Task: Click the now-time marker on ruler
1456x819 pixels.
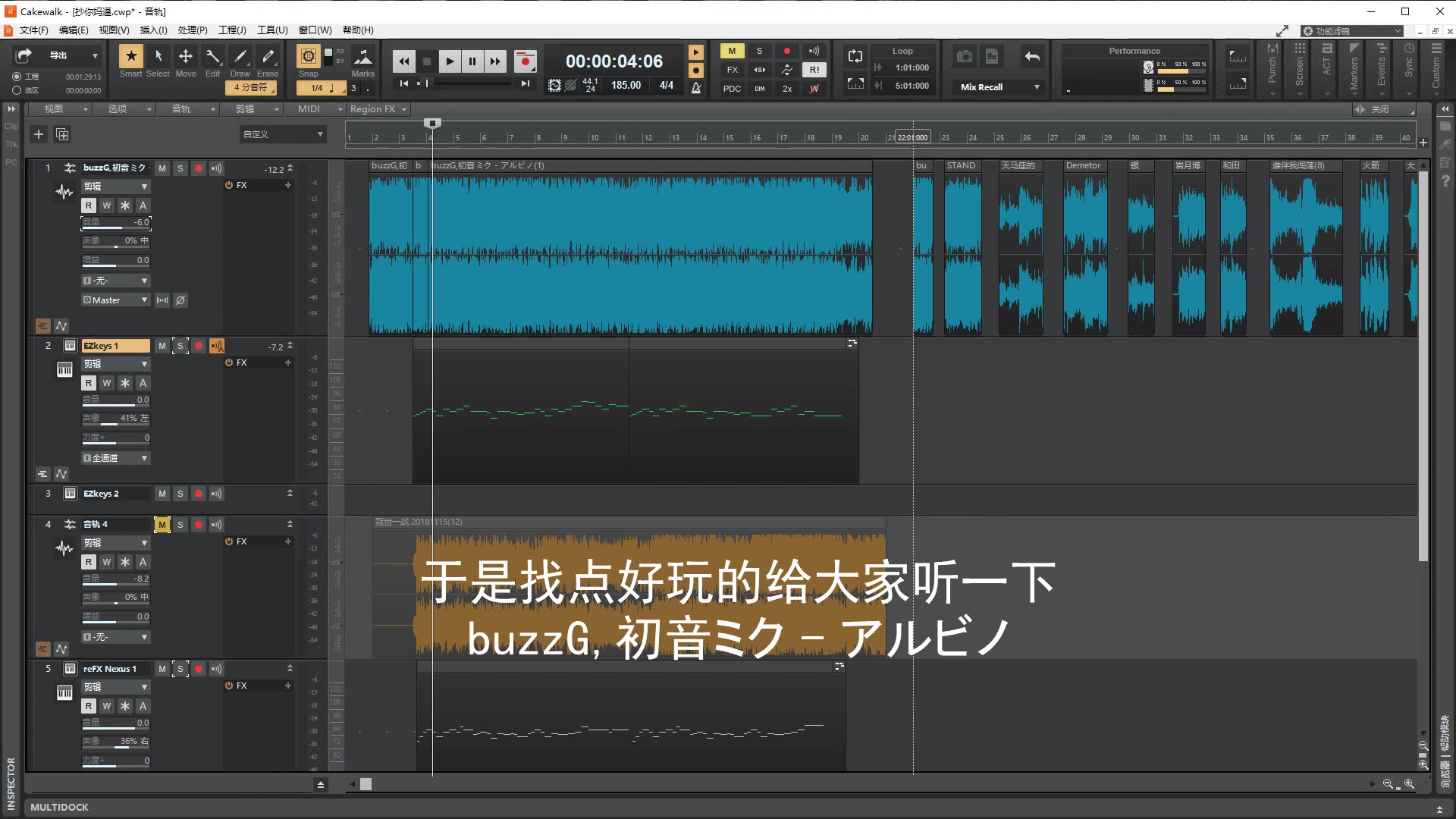Action: click(432, 123)
